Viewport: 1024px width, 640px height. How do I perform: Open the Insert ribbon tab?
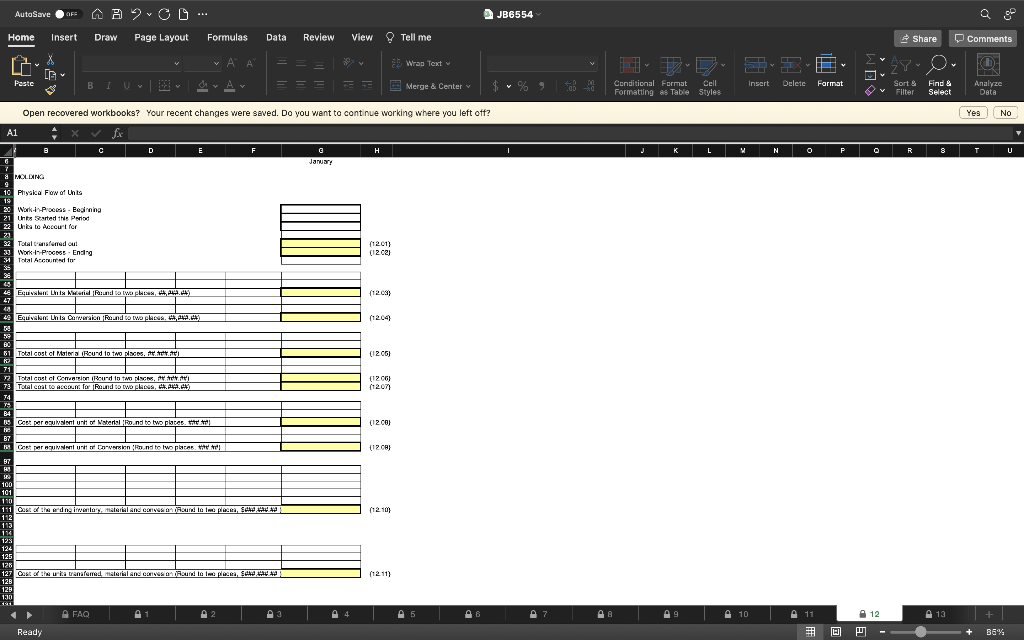coord(64,37)
